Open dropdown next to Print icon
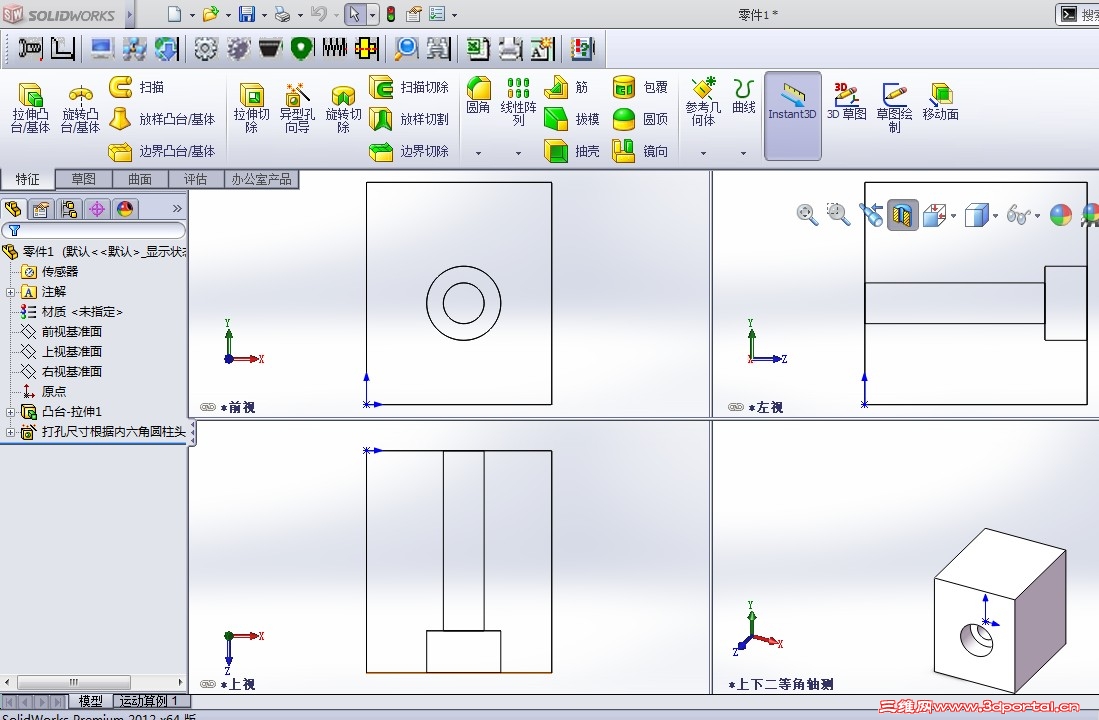The width and height of the screenshot is (1099, 720). point(301,15)
